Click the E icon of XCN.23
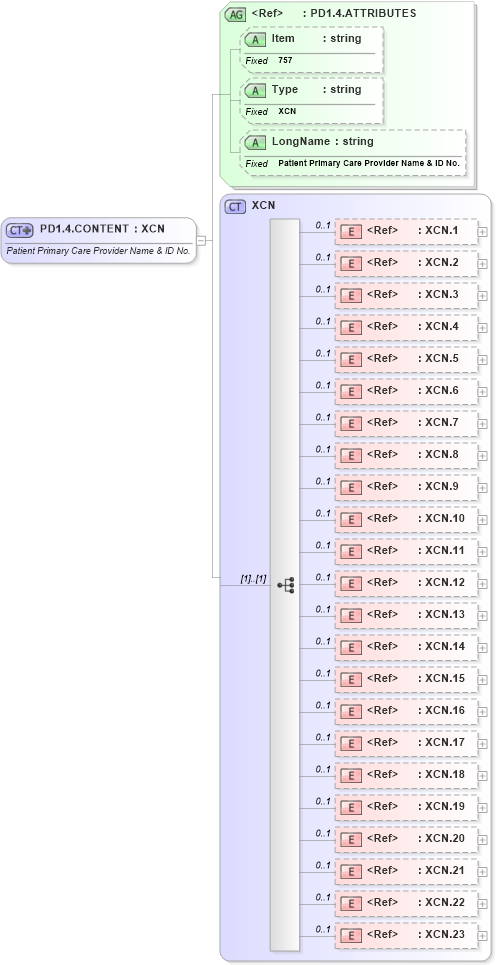 coord(351,936)
